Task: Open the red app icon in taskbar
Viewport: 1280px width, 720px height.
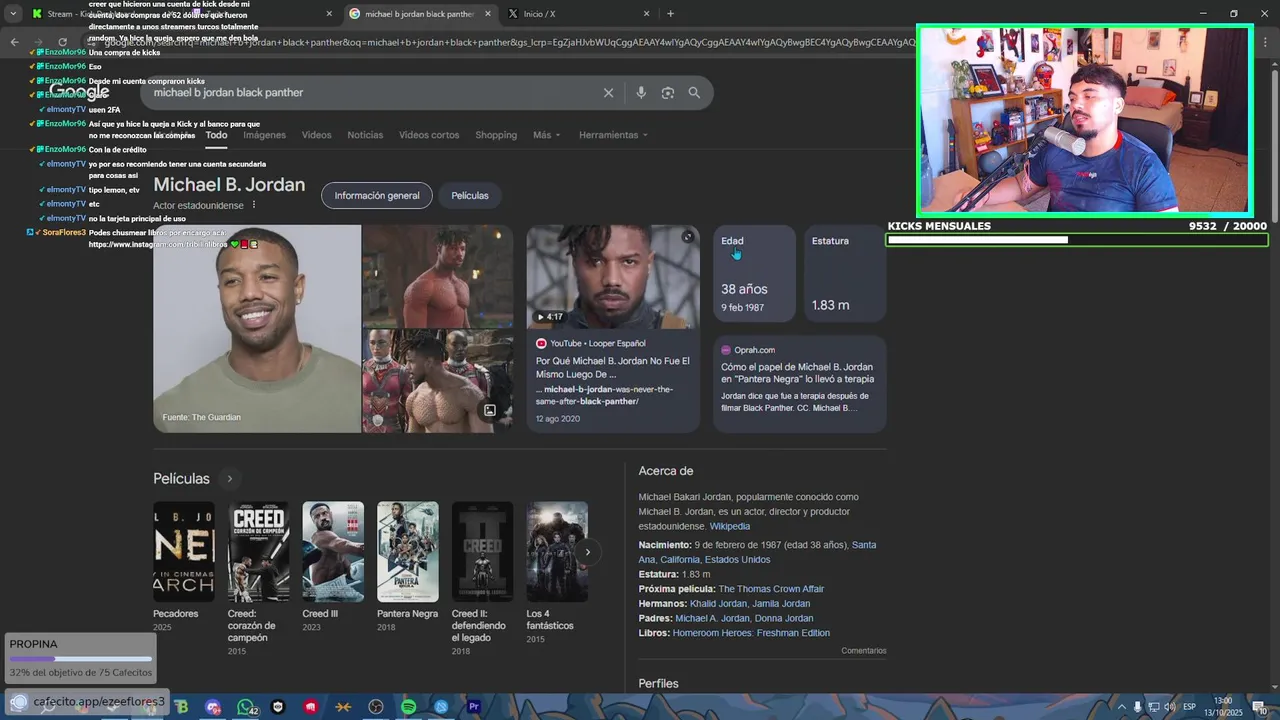Action: tap(311, 707)
